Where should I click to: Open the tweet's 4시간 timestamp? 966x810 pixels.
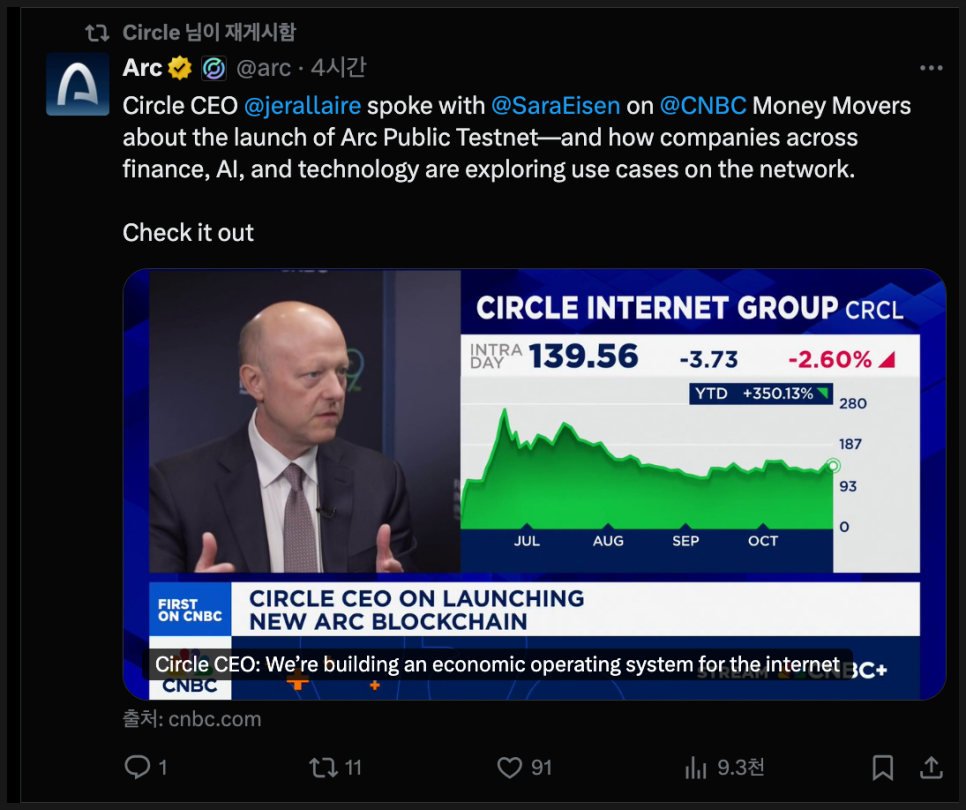(339, 68)
